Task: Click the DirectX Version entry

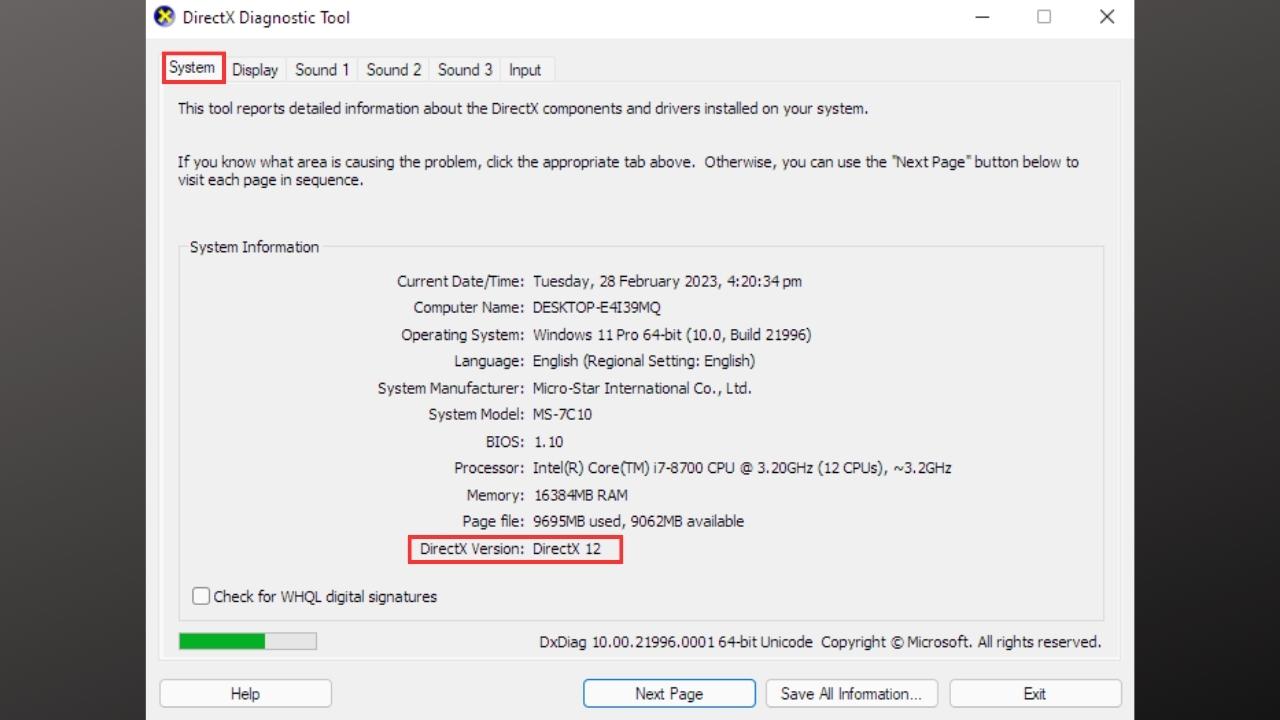Action: (x=515, y=549)
